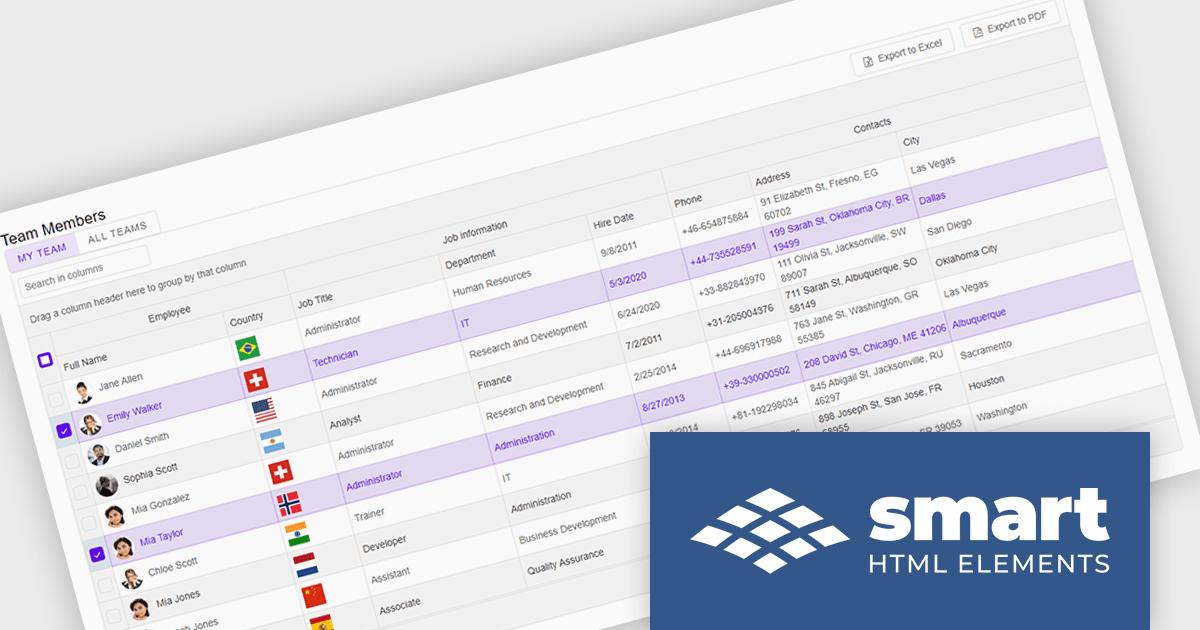Check the checkbox for Daniel Smith
The height and width of the screenshot is (630, 1200).
(71, 462)
